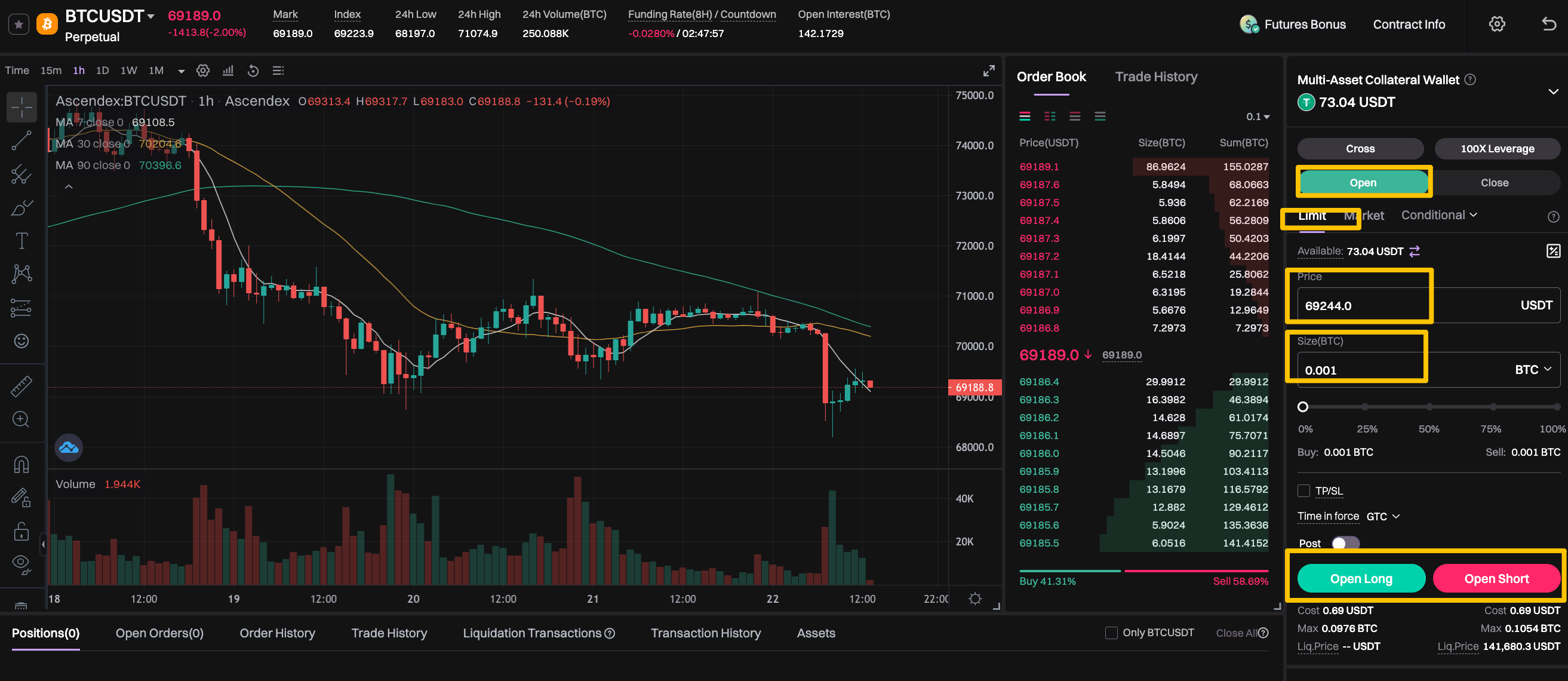
Task: Select the ruler measure tool
Action: [x=21, y=385]
